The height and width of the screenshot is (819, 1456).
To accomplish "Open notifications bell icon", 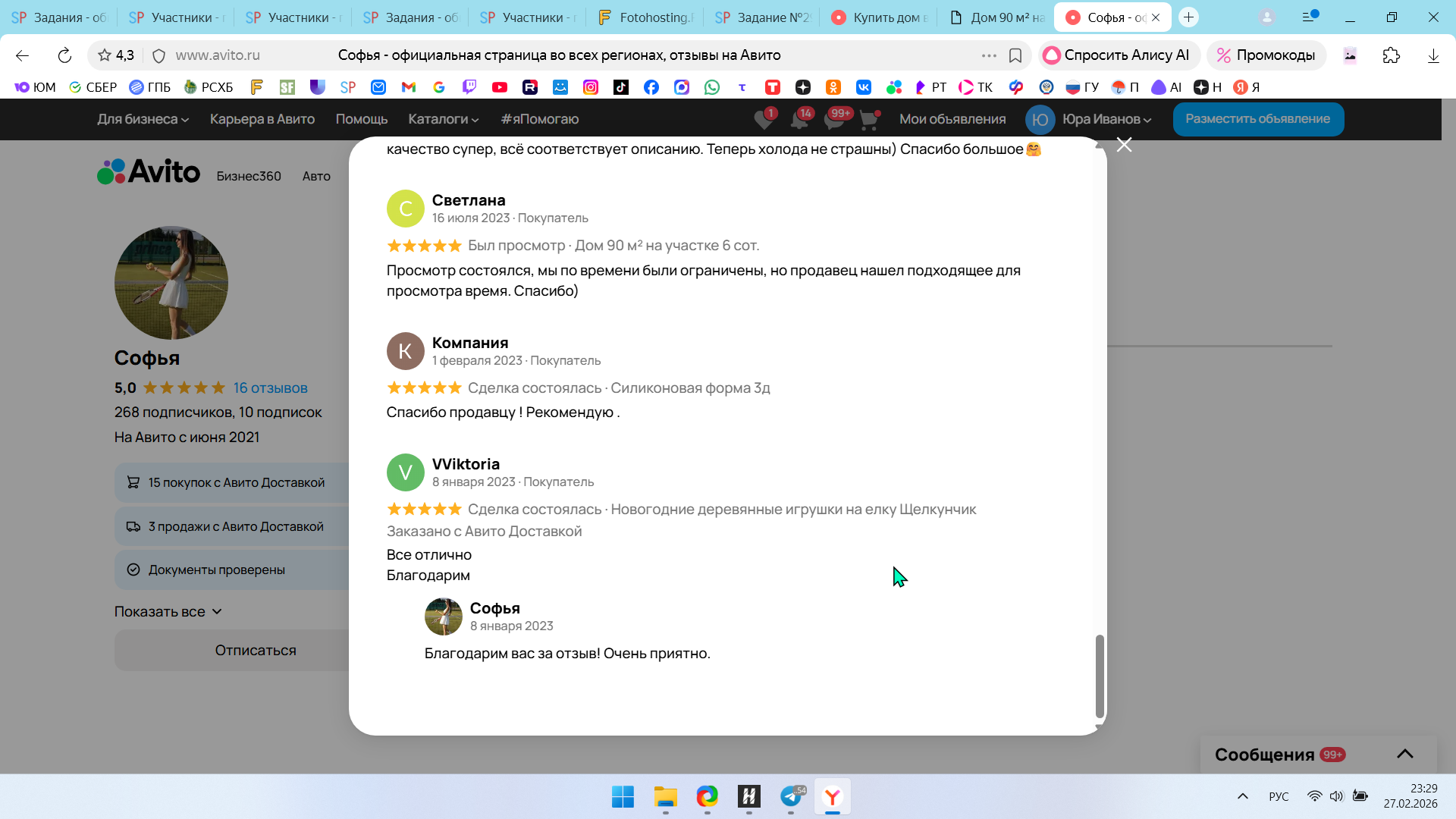I will (799, 120).
